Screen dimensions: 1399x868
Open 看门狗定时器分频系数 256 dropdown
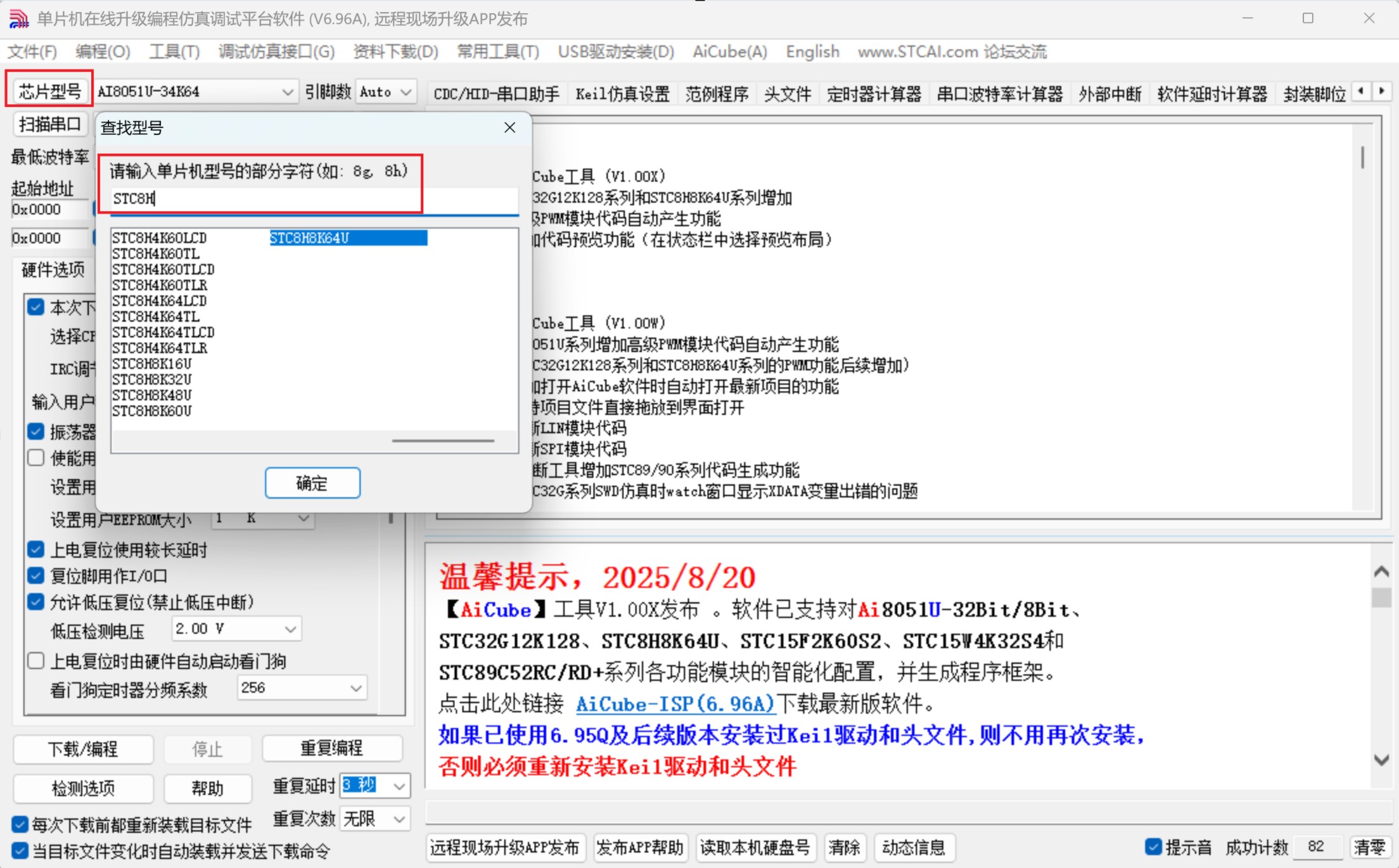click(356, 688)
